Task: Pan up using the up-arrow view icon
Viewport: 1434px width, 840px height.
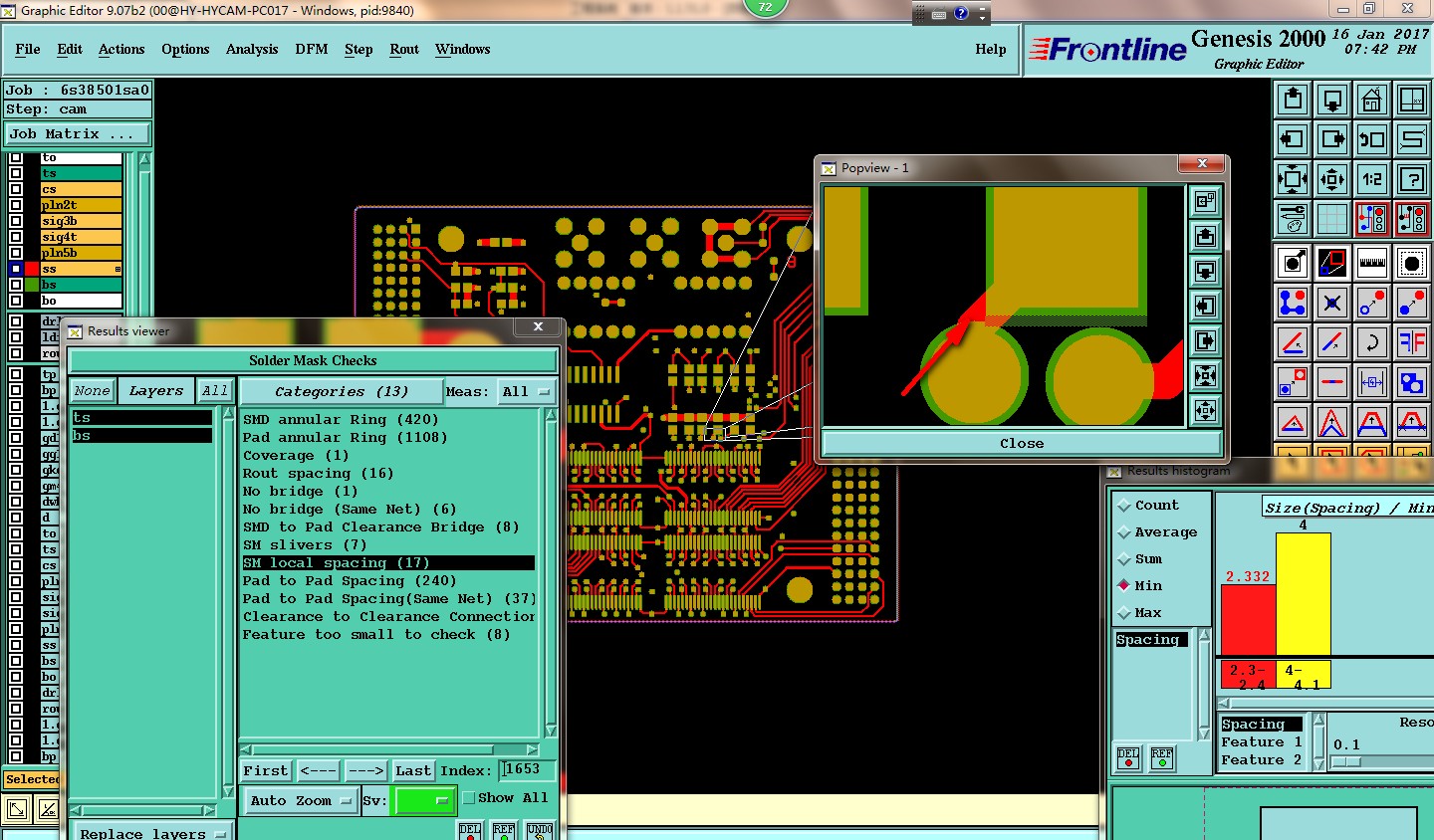Action: [1293, 100]
